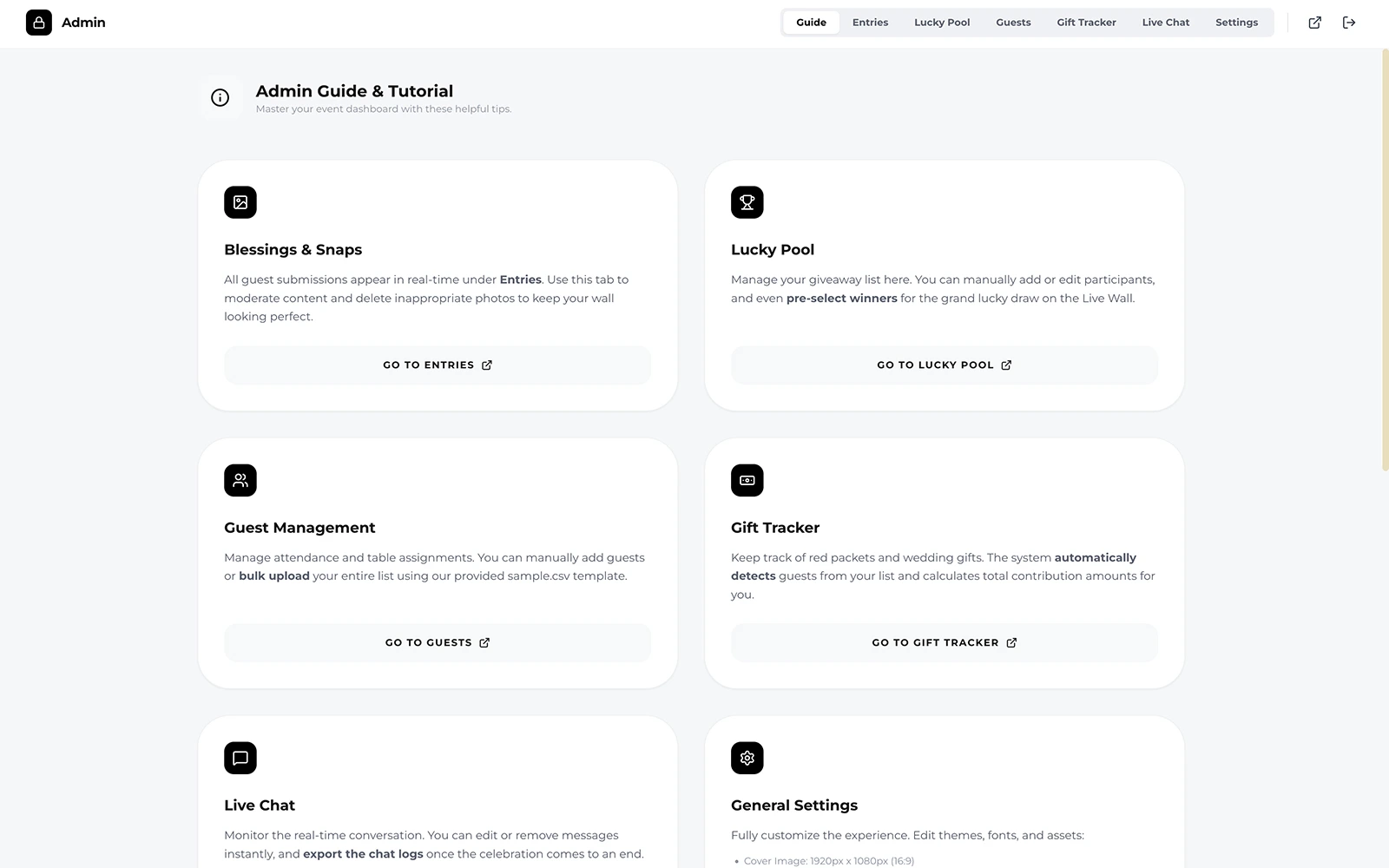Click the info icon beside Admin Guide title
The height and width of the screenshot is (868, 1389).
pos(221,98)
